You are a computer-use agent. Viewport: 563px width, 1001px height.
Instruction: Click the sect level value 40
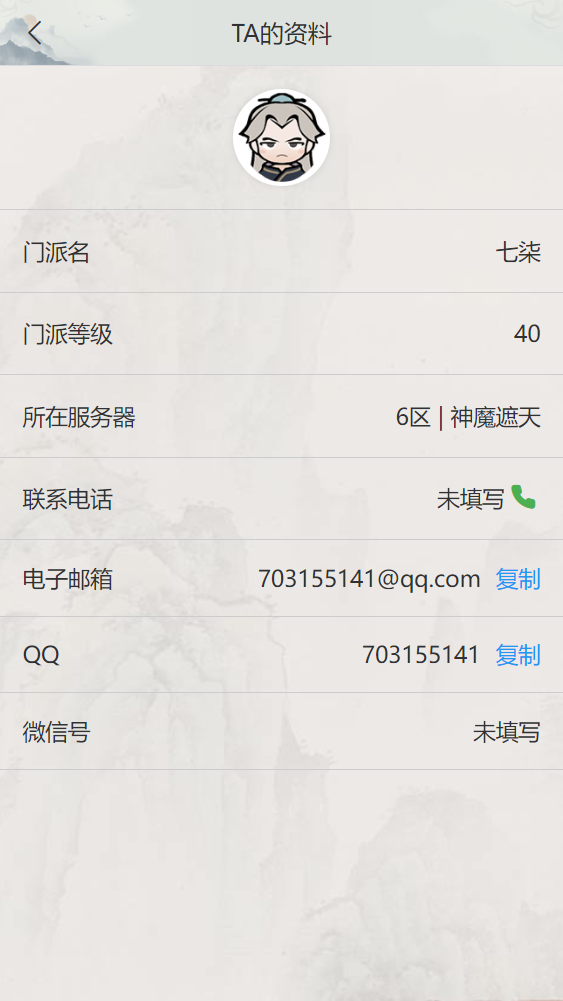coord(527,334)
